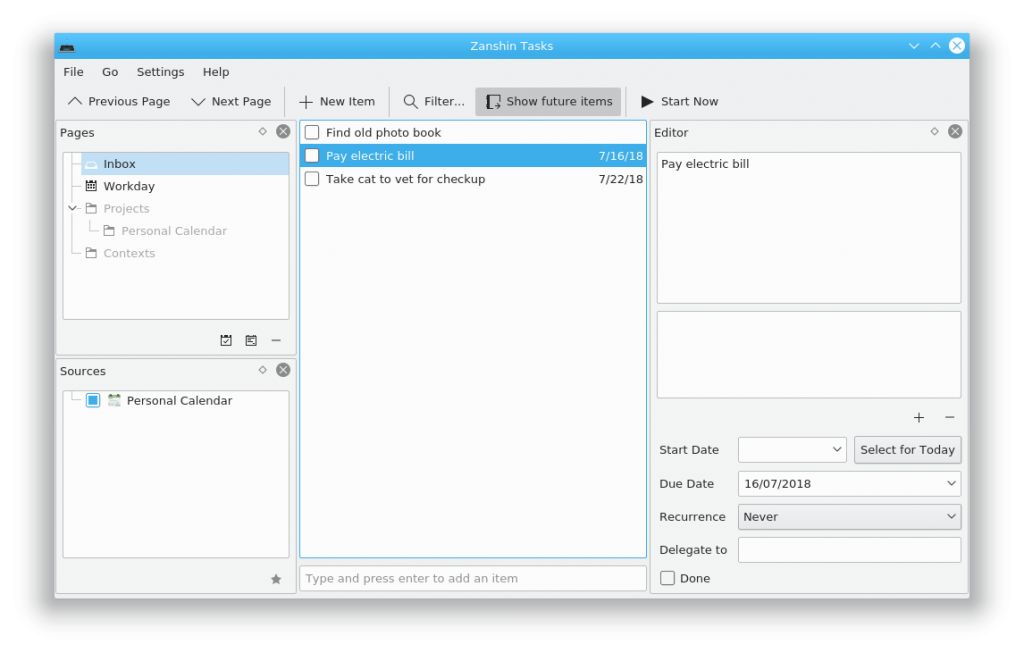Click Start Now play button
The width and height of the screenshot is (1024, 653).
[679, 101]
